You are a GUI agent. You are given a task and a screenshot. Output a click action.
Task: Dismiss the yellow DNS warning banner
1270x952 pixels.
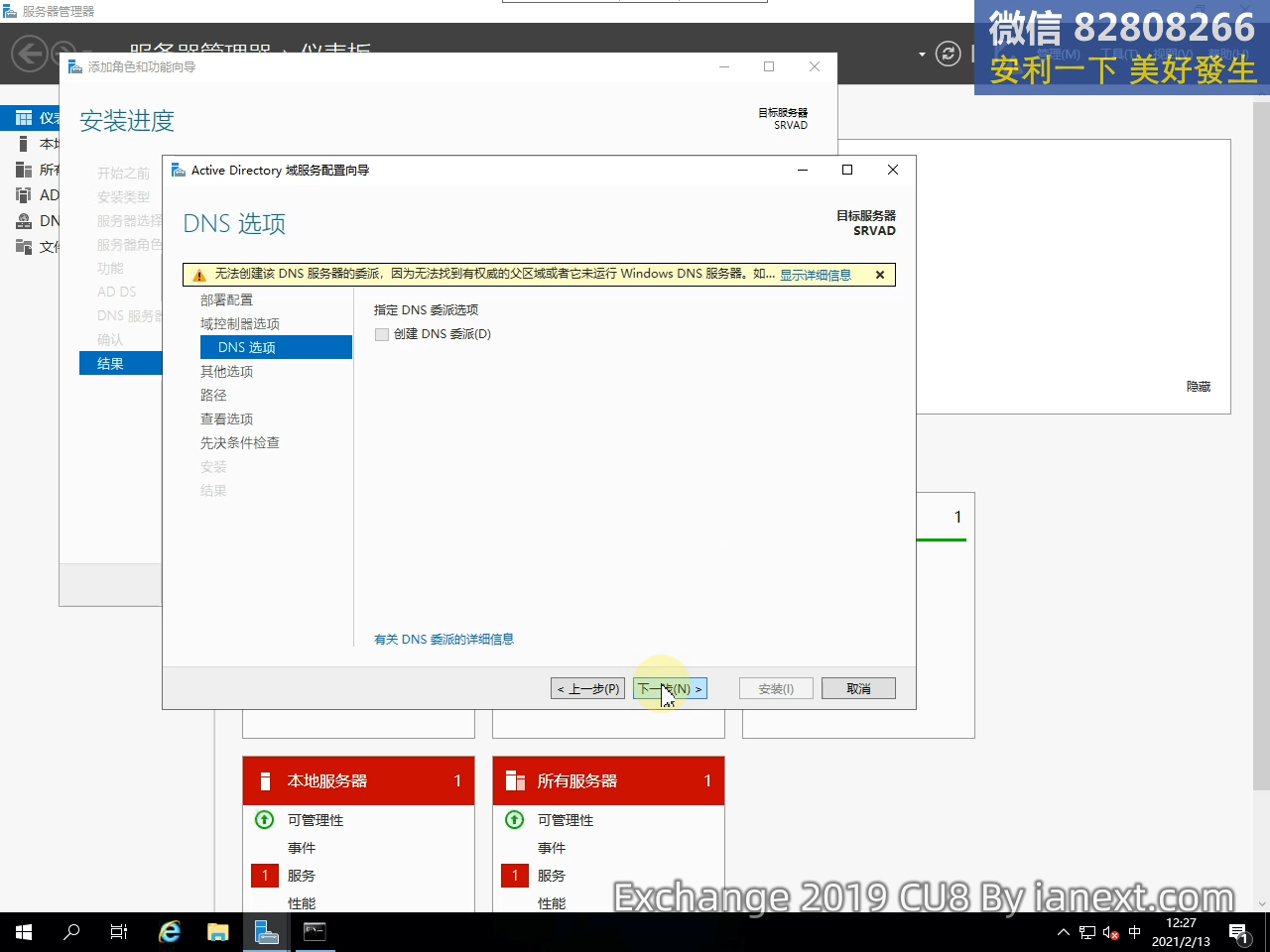880,275
